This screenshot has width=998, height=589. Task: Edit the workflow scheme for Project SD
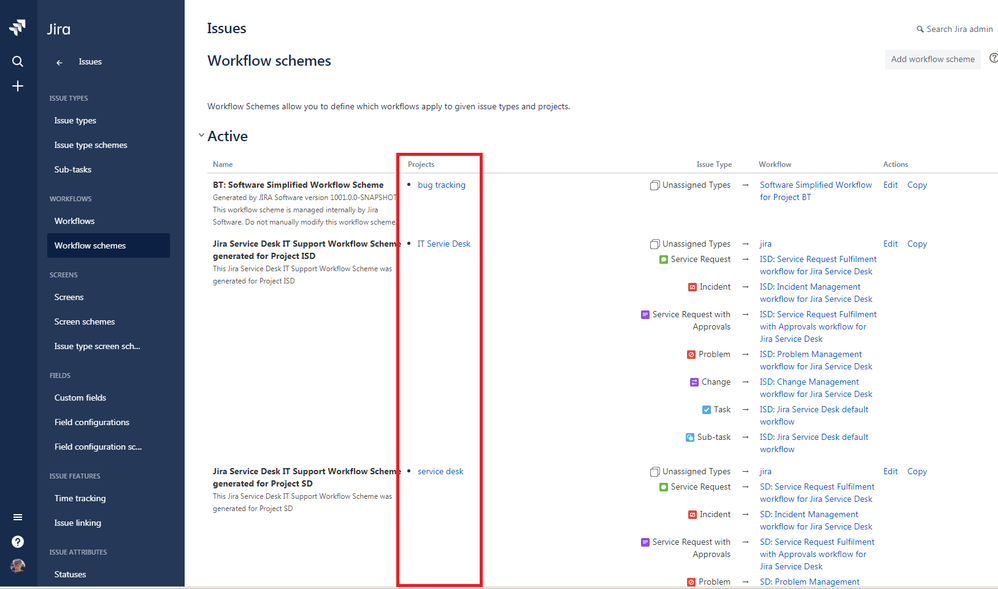tap(890, 472)
